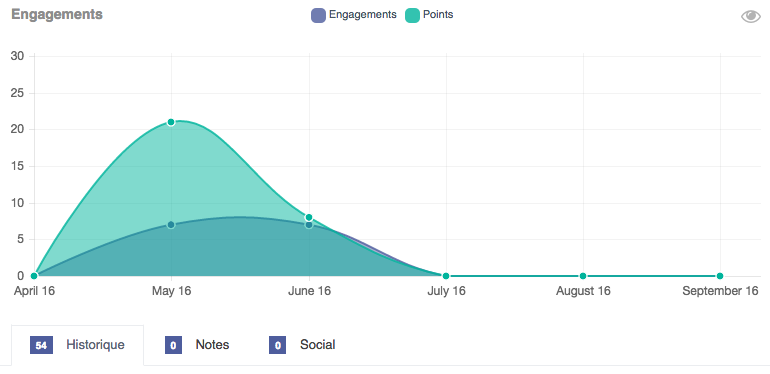Select the Engagements data point at May 16
Image resolution: width=770 pixels, height=374 pixels.
pyautogui.click(x=171, y=225)
